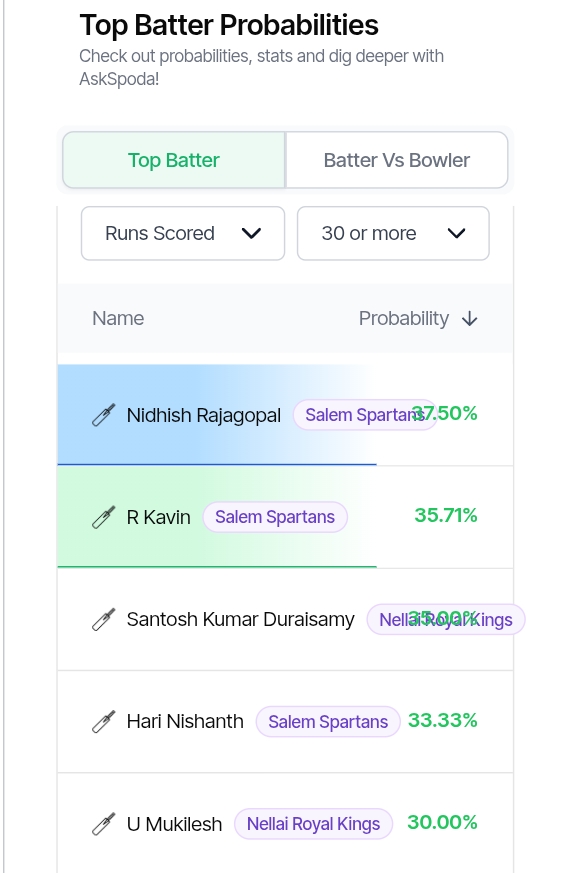This screenshot has height=873, width=565.
Task: Click the Probability sort arrow icon
Action: pyautogui.click(x=470, y=319)
